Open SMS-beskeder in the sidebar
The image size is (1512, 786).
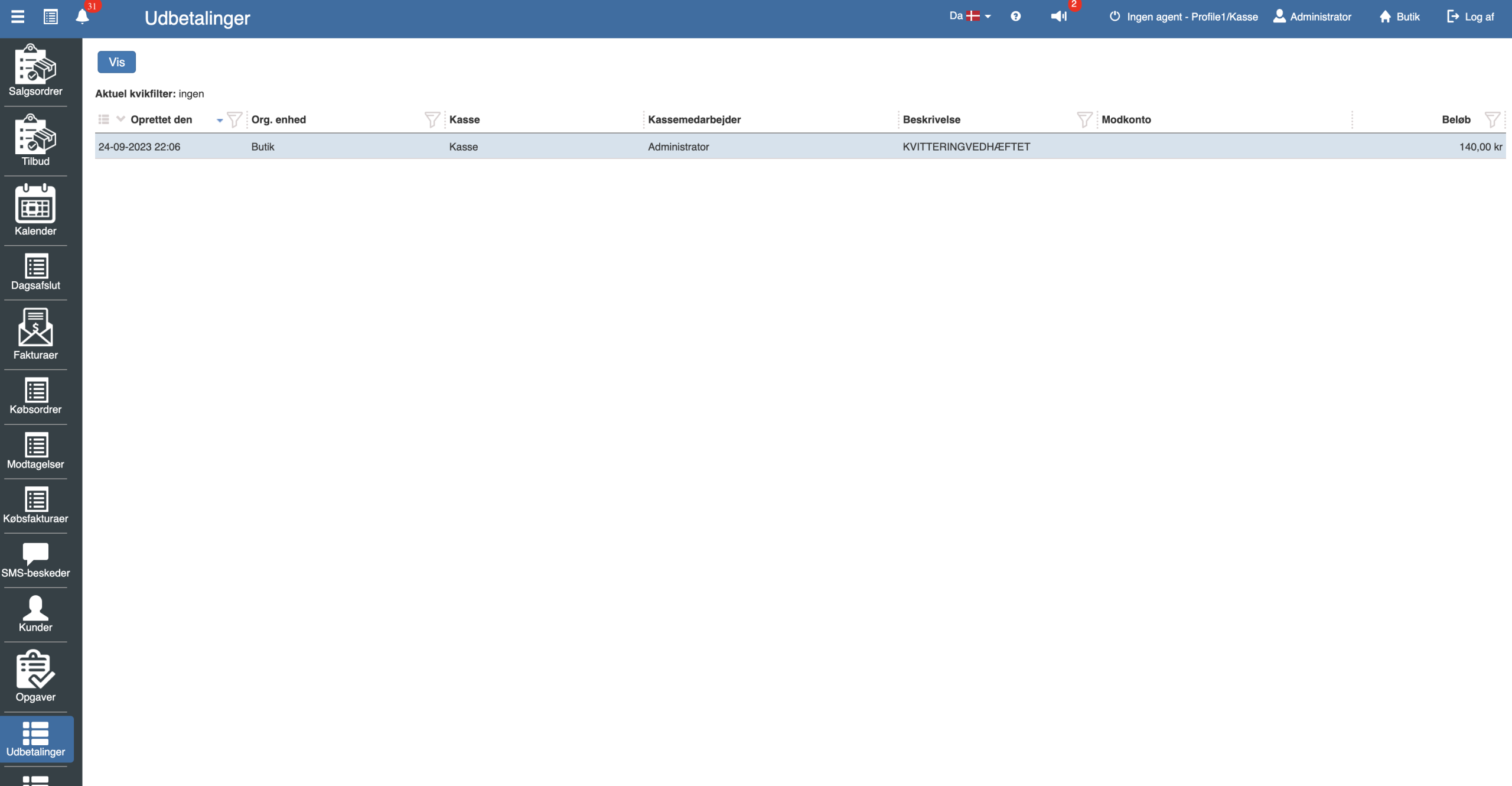pos(35,560)
